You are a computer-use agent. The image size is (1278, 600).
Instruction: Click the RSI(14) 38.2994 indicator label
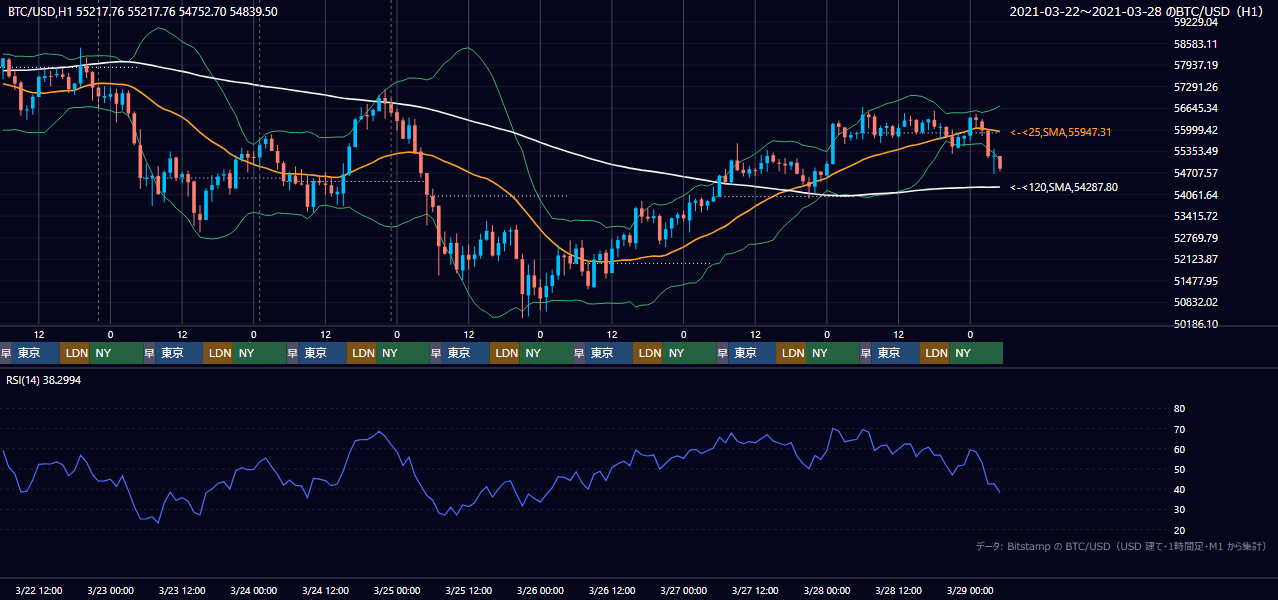tap(45, 380)
